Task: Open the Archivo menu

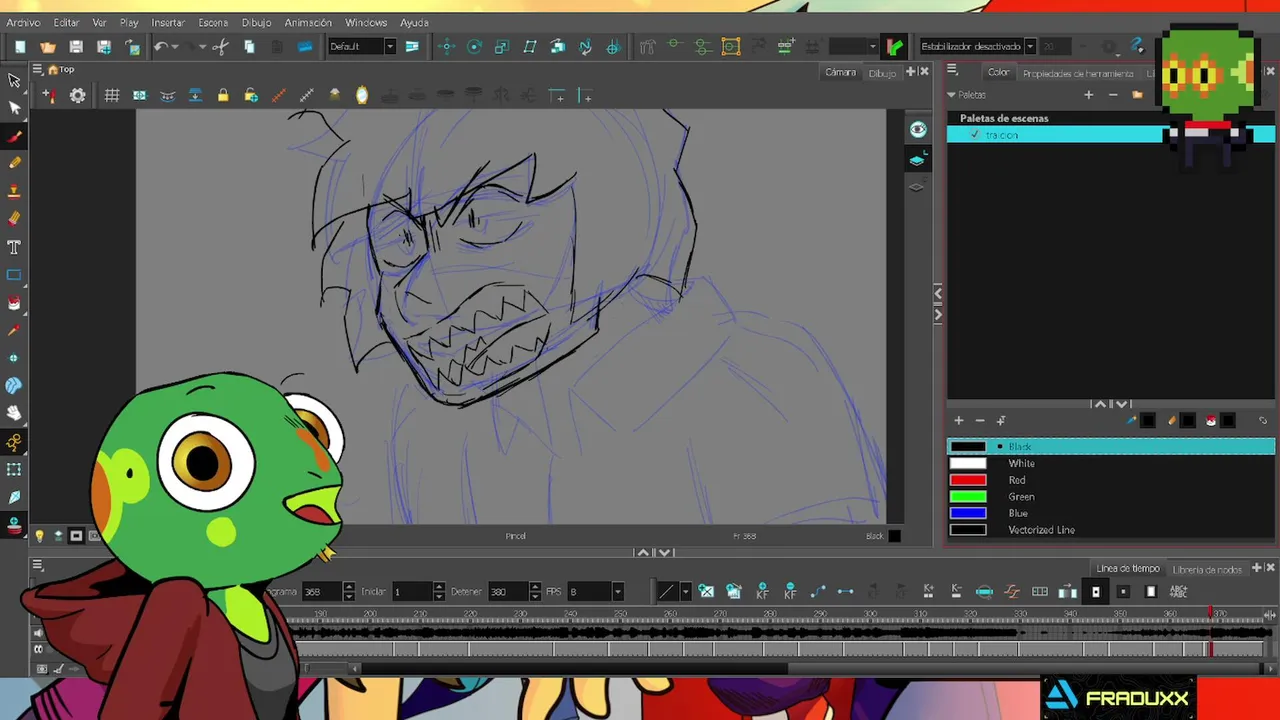Action: click(23, 22)
